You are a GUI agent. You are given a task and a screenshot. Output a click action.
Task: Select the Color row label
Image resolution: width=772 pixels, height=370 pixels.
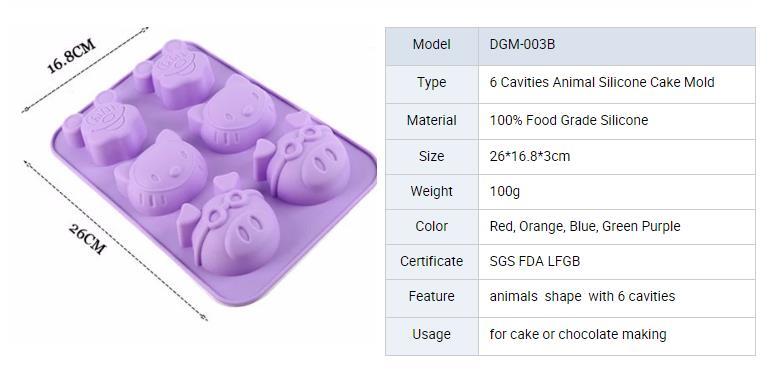[x=431, y=226]
